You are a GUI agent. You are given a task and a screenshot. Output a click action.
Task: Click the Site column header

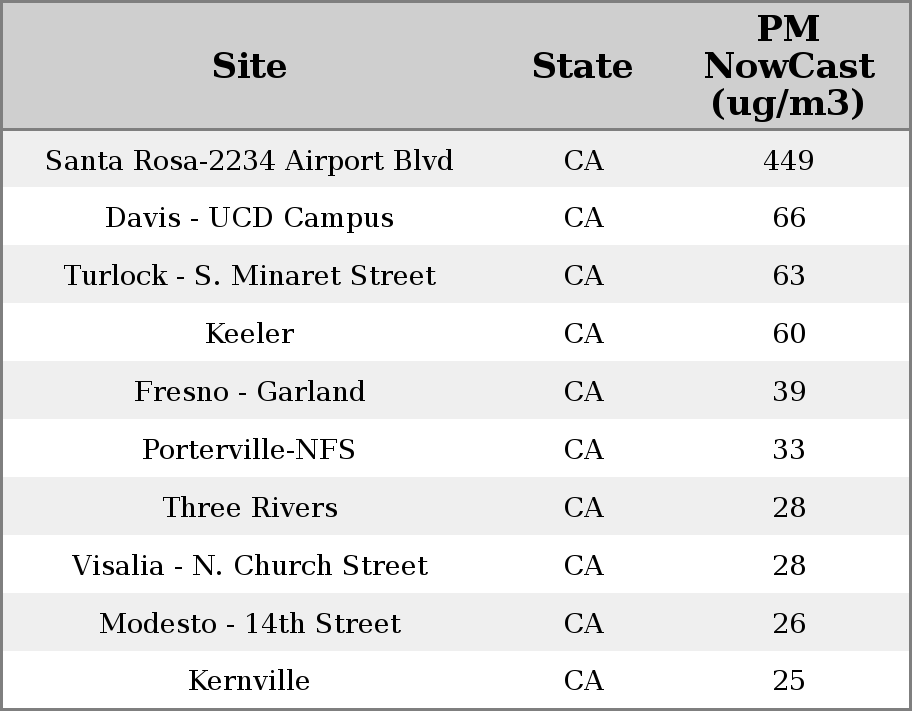[249, 66]
